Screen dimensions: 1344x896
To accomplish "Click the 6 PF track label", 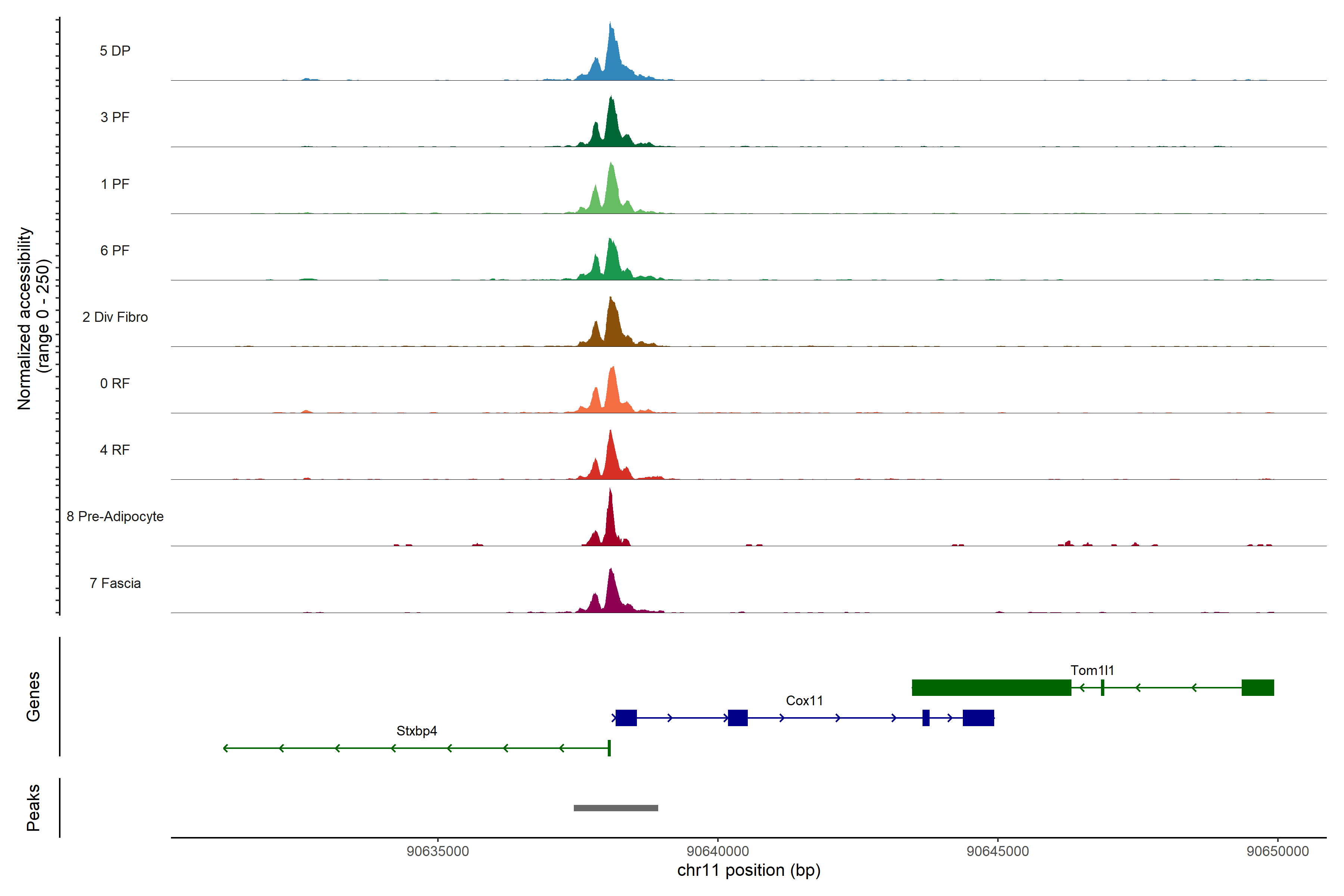I will (x=115, y=250).
